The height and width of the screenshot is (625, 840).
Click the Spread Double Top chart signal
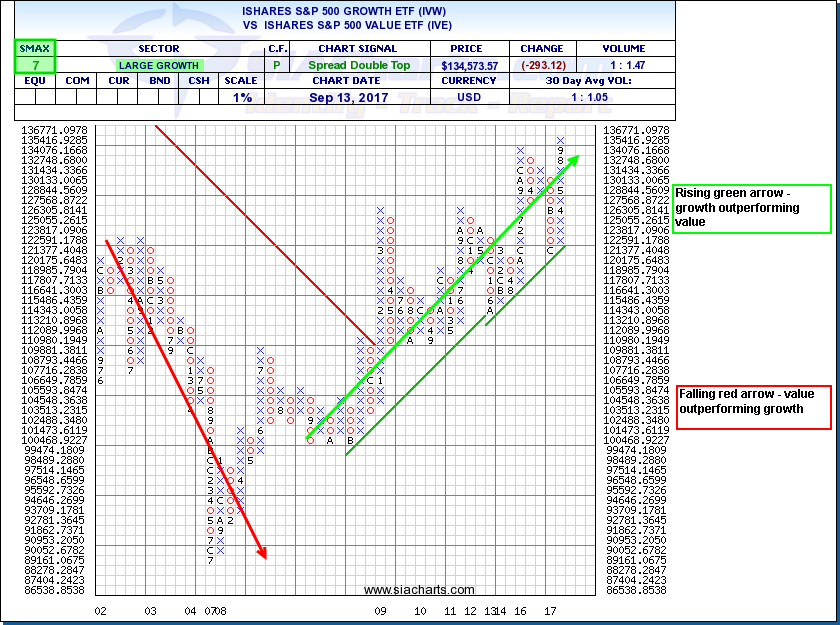(358, 64)
